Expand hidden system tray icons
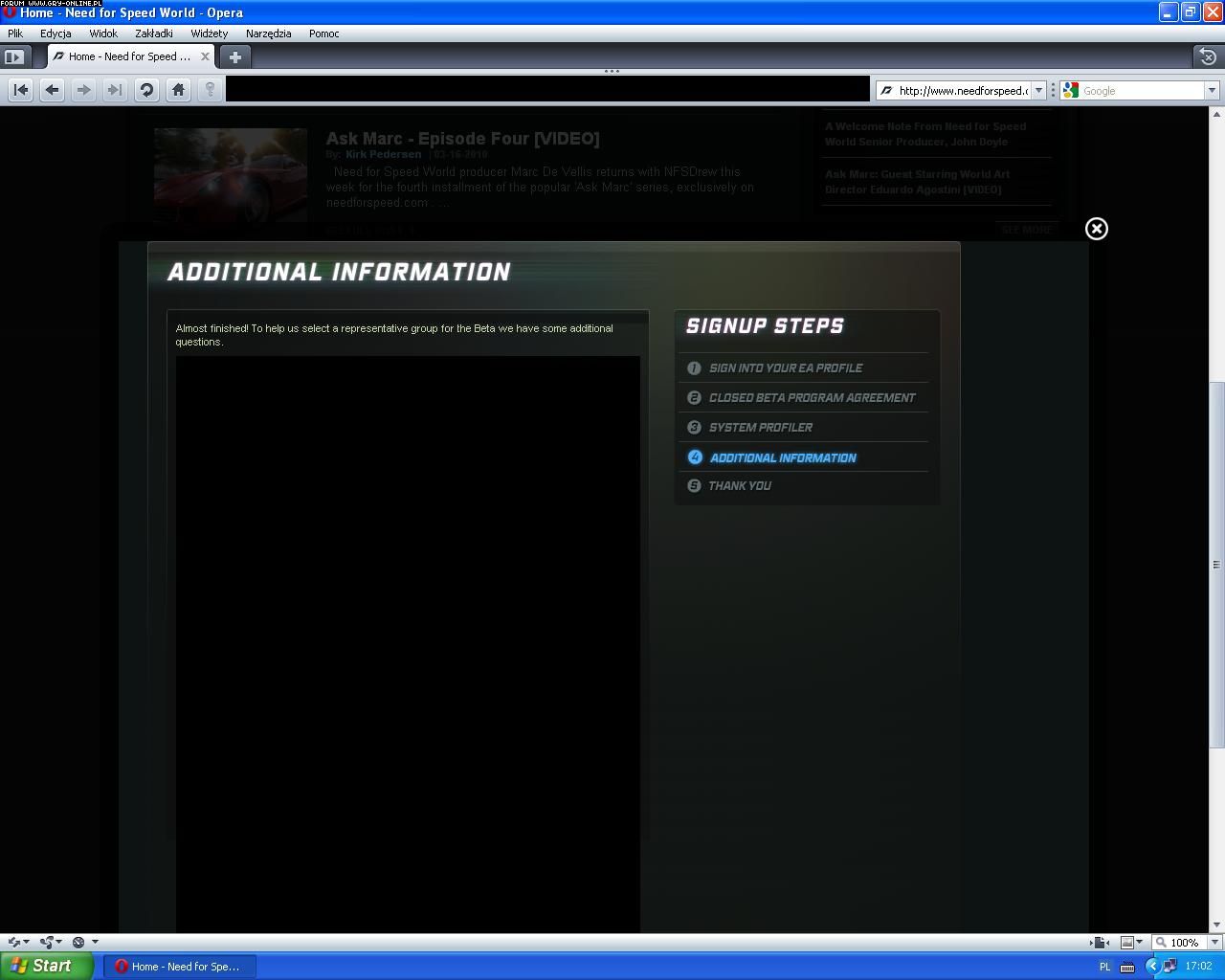This screenshot has width=1225, height=980. pos(1152,967)
